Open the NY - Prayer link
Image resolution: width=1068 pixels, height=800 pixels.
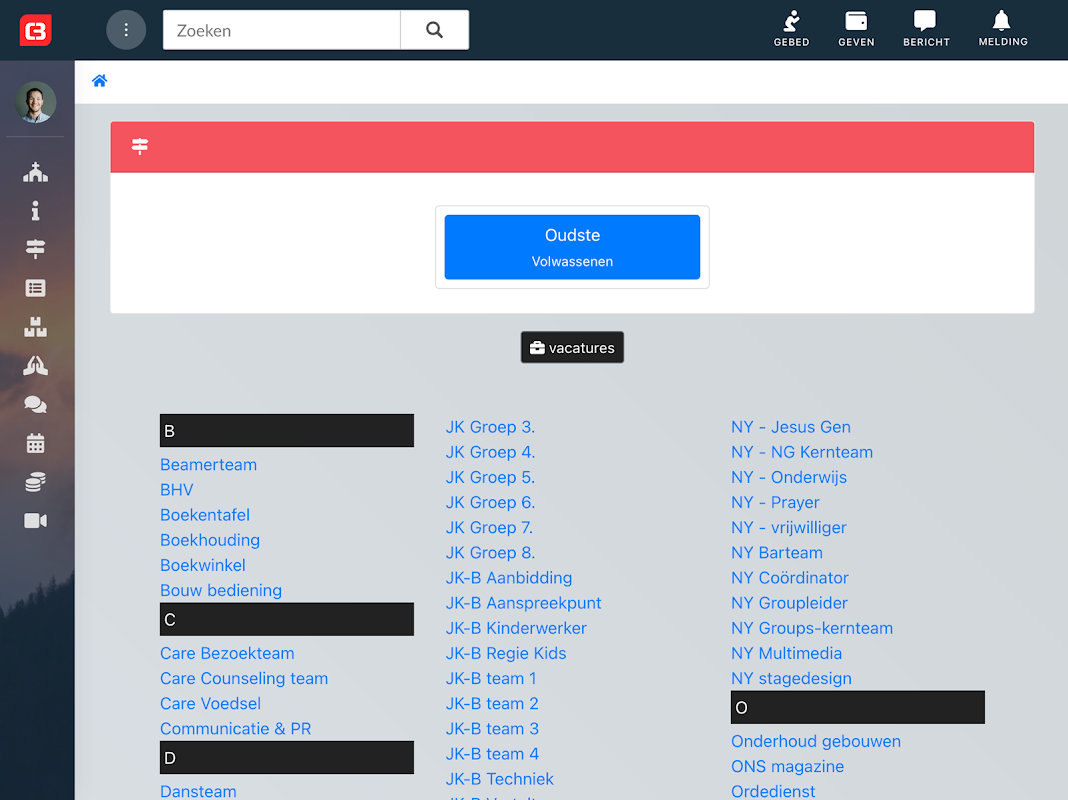(x=775, y=502)
